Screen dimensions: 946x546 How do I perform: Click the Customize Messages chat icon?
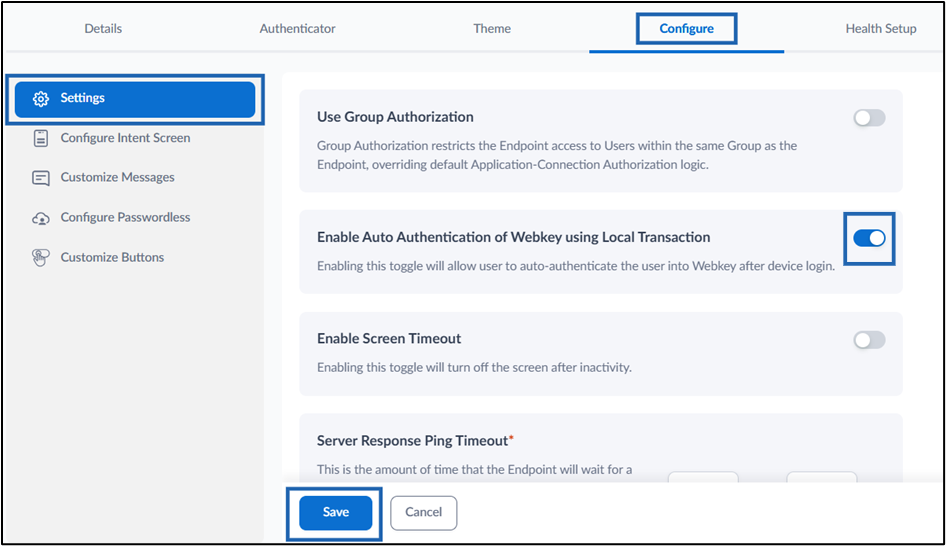coord(40,178)
